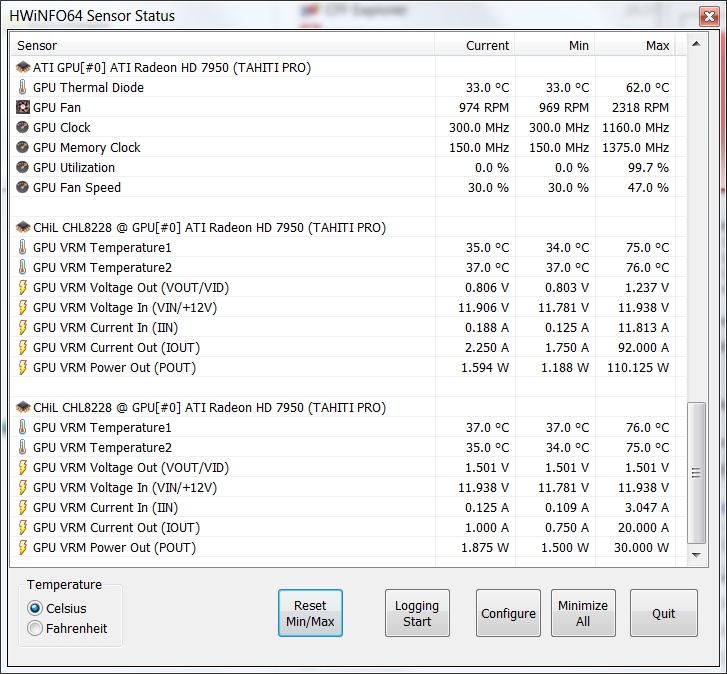Viewport: 727px width, 674px height.
Task: Click the 30.000 W max power value
Action: 641,547
